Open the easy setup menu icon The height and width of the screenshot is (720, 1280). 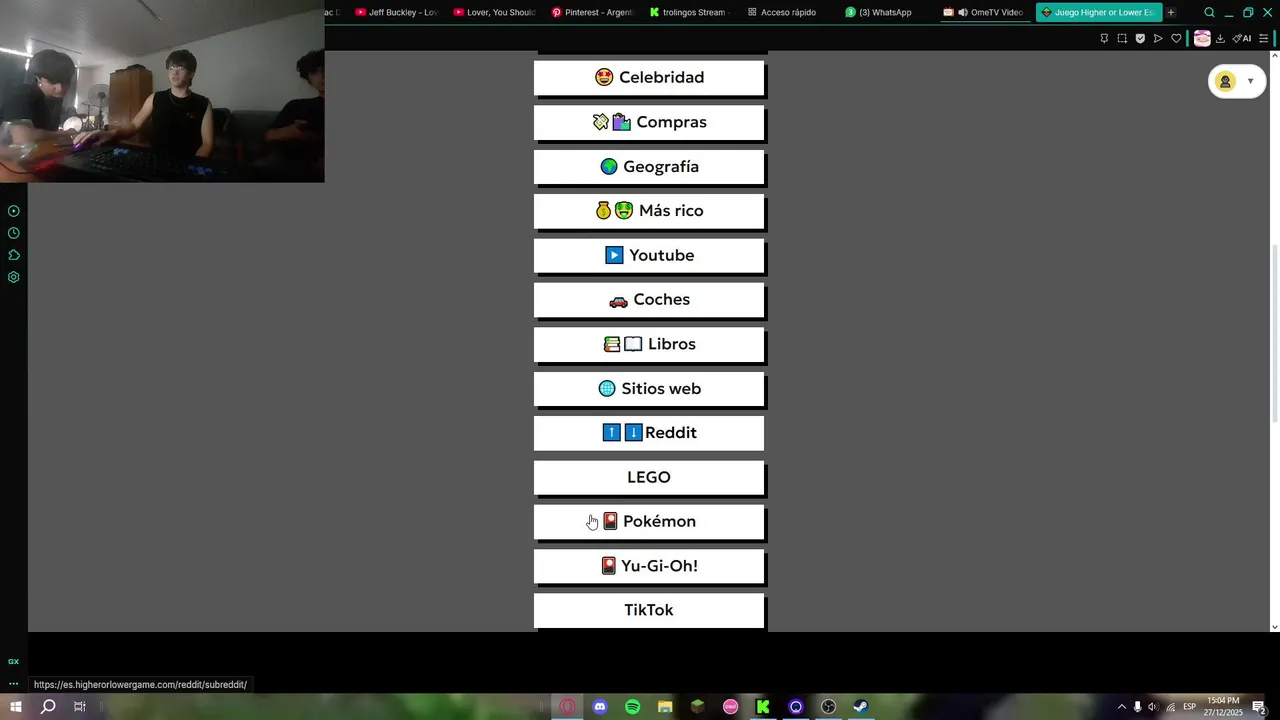(1263, 38)
